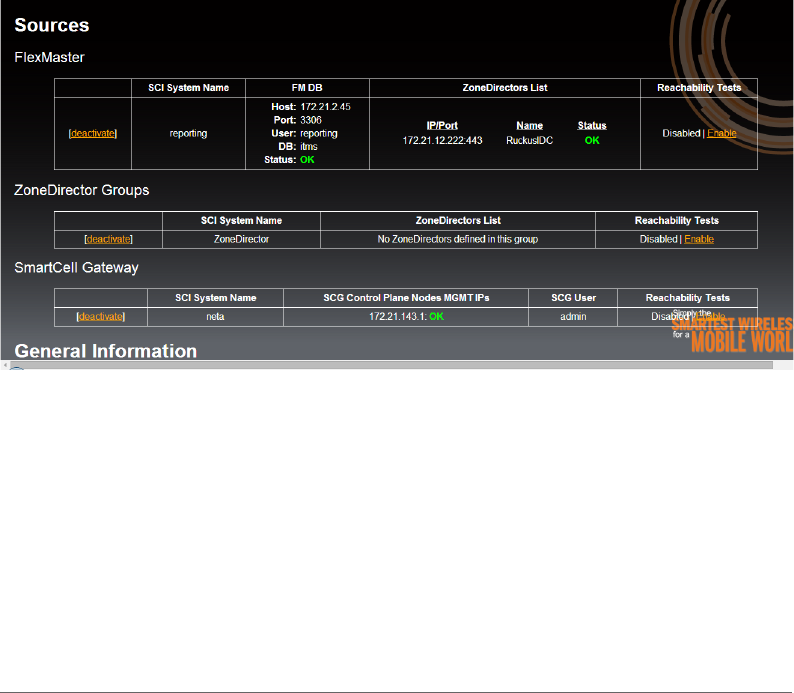Click the Name column header in ZoneDirectors List

pos(530,126)
